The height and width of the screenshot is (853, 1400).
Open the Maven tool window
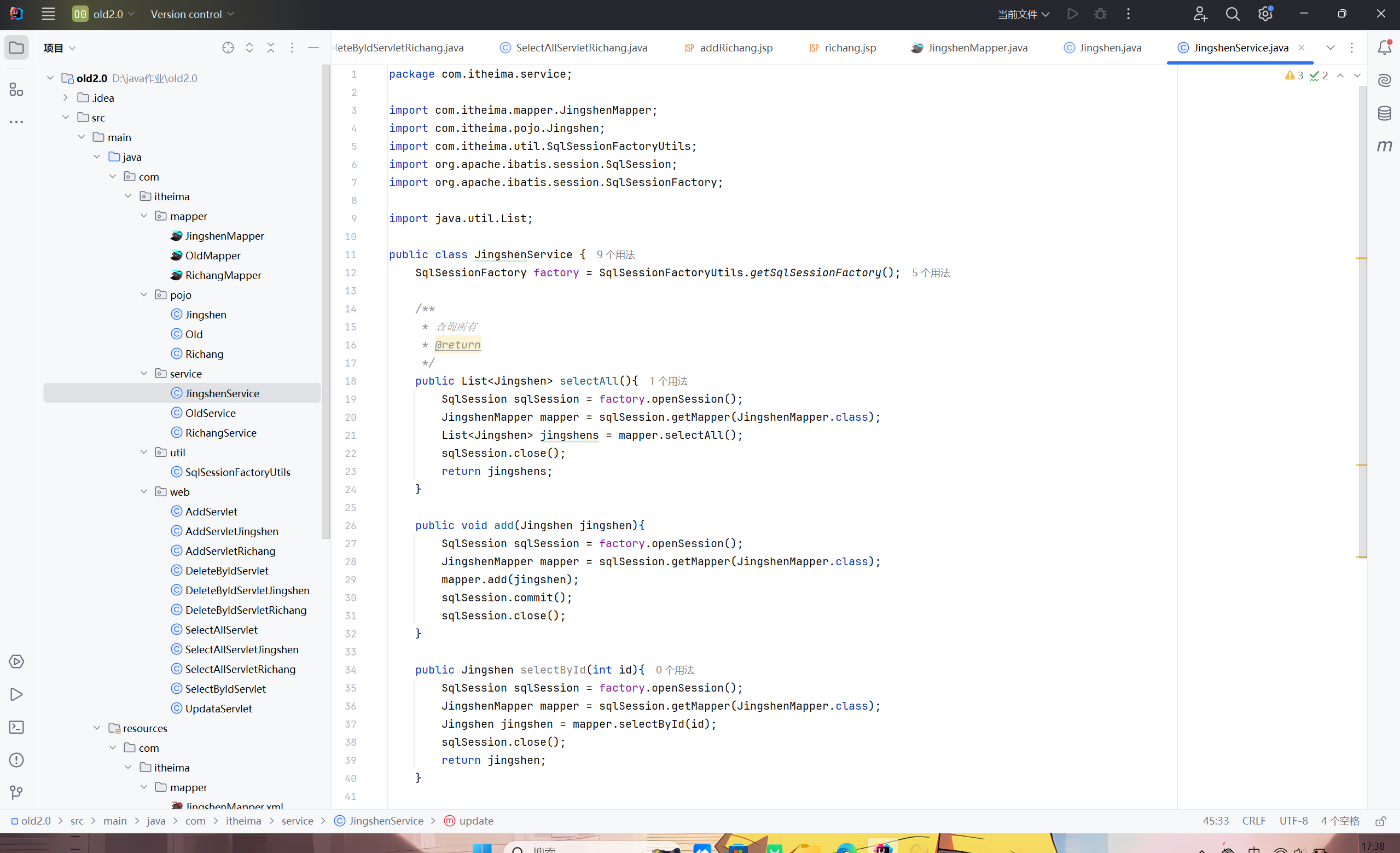1384,146
